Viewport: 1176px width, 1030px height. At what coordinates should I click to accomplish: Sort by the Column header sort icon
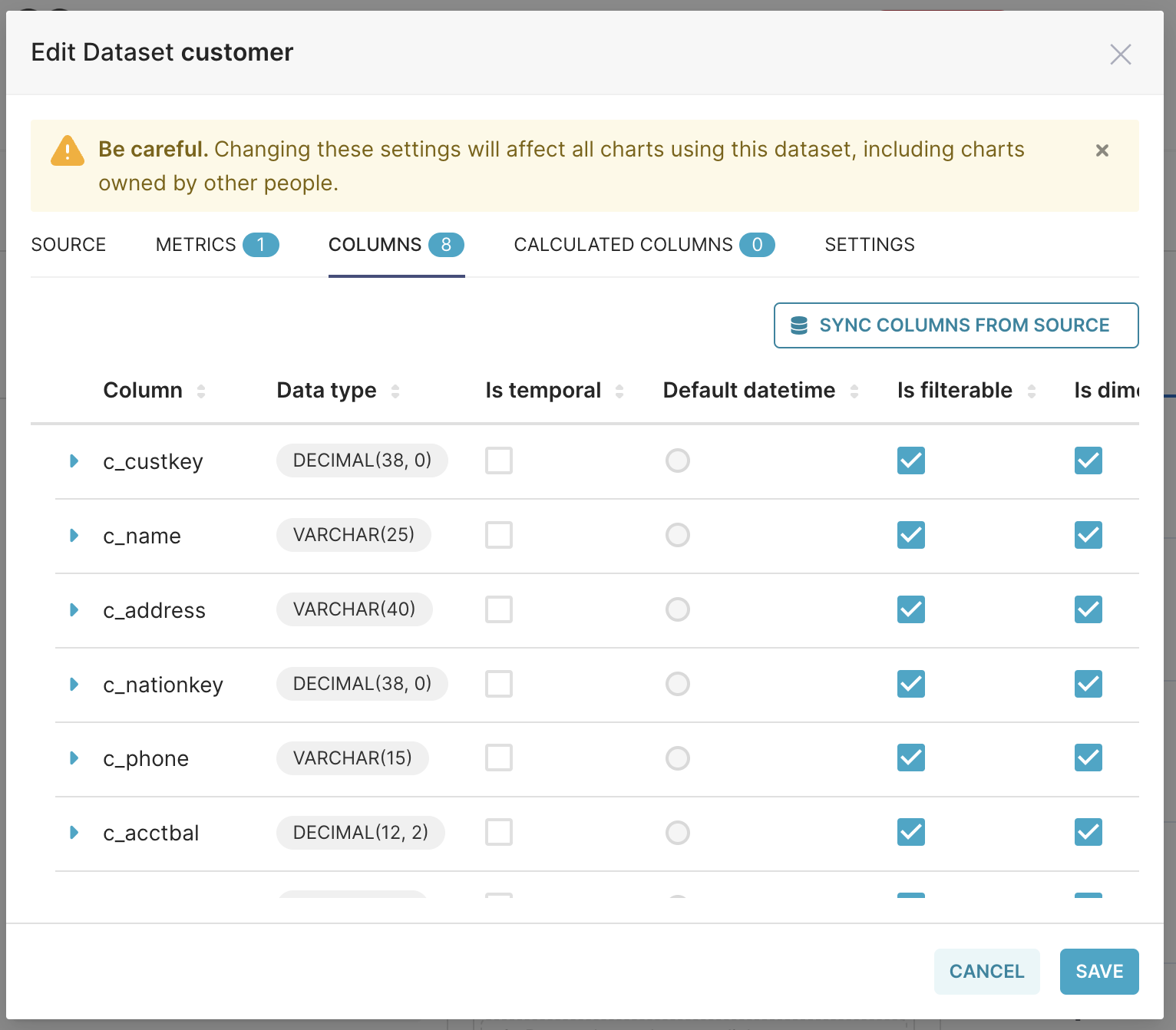pyautogui.click(x=201, y=390)
